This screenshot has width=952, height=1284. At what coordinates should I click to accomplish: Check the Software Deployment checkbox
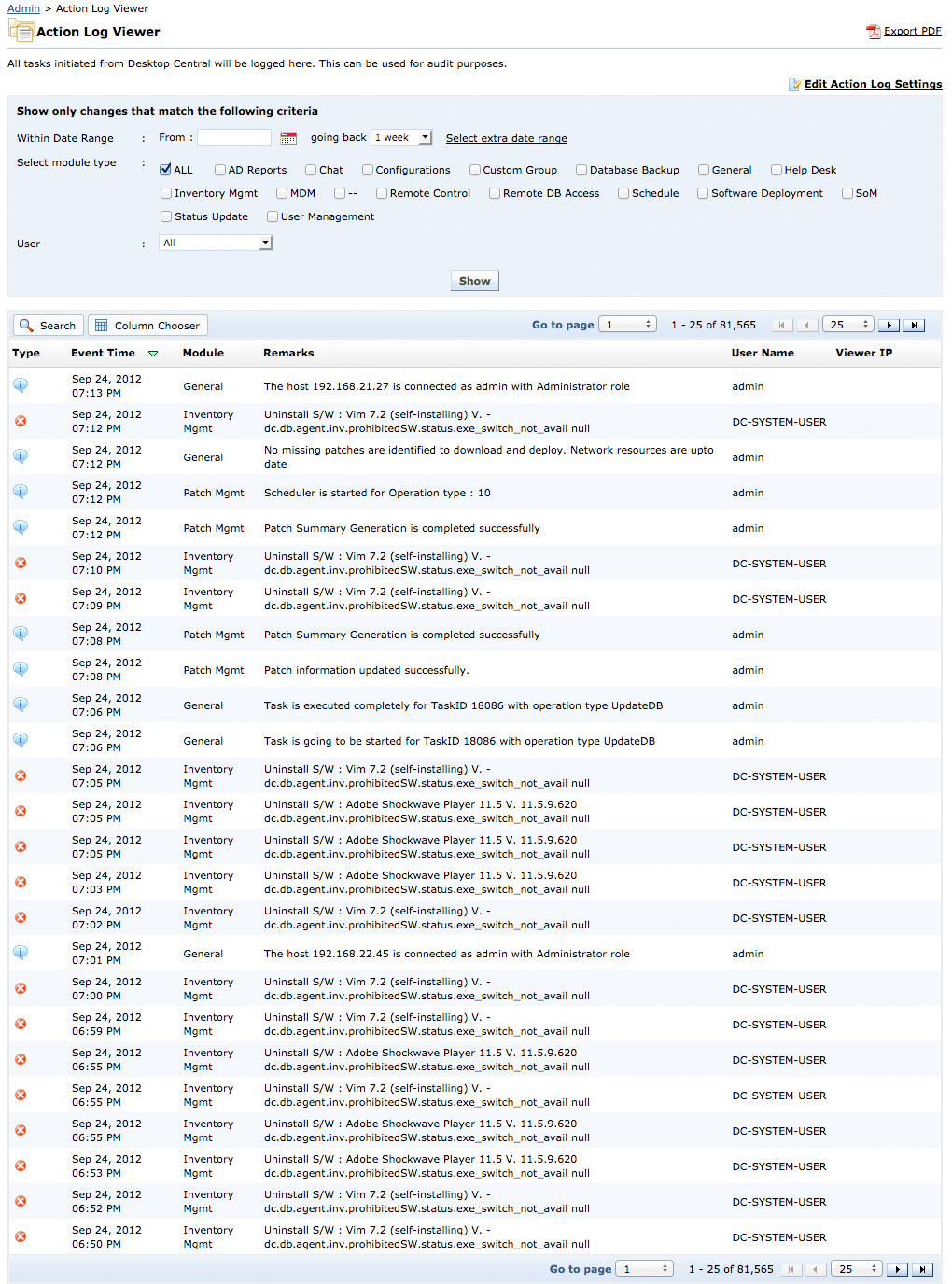tap(703, 193)
